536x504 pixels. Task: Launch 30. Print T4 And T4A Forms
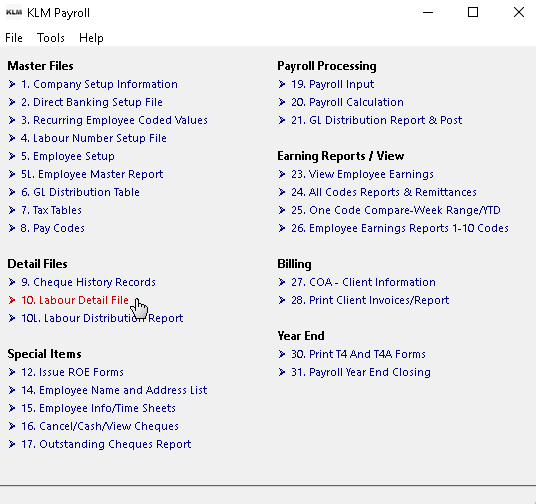point(358,354)
